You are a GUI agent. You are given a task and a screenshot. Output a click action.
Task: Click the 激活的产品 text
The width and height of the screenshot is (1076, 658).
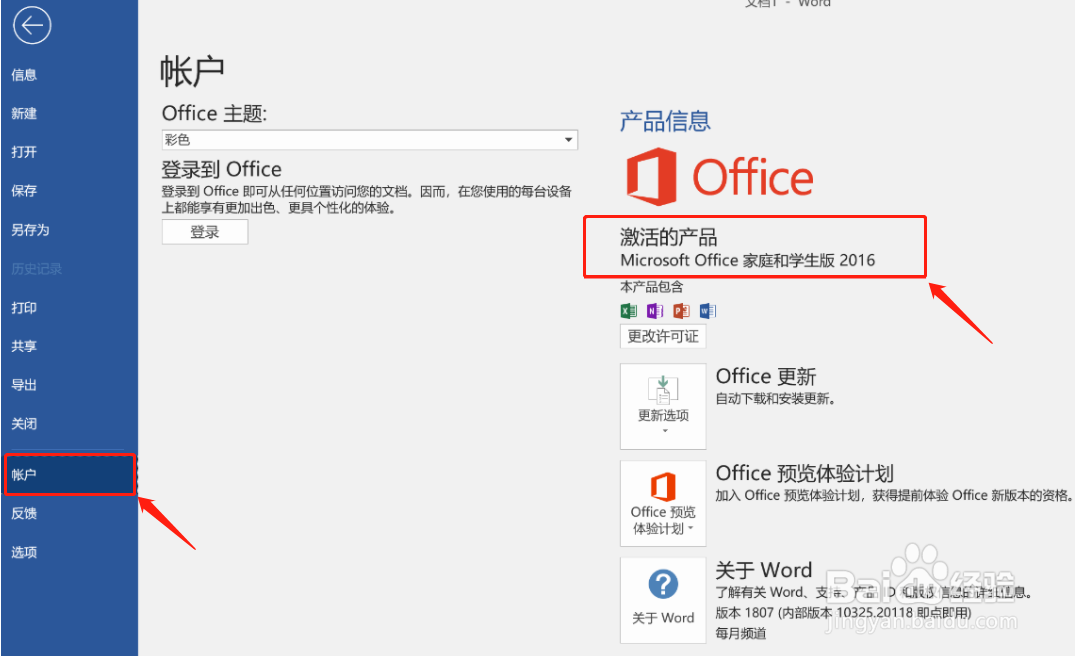click(x=668, y=237)
